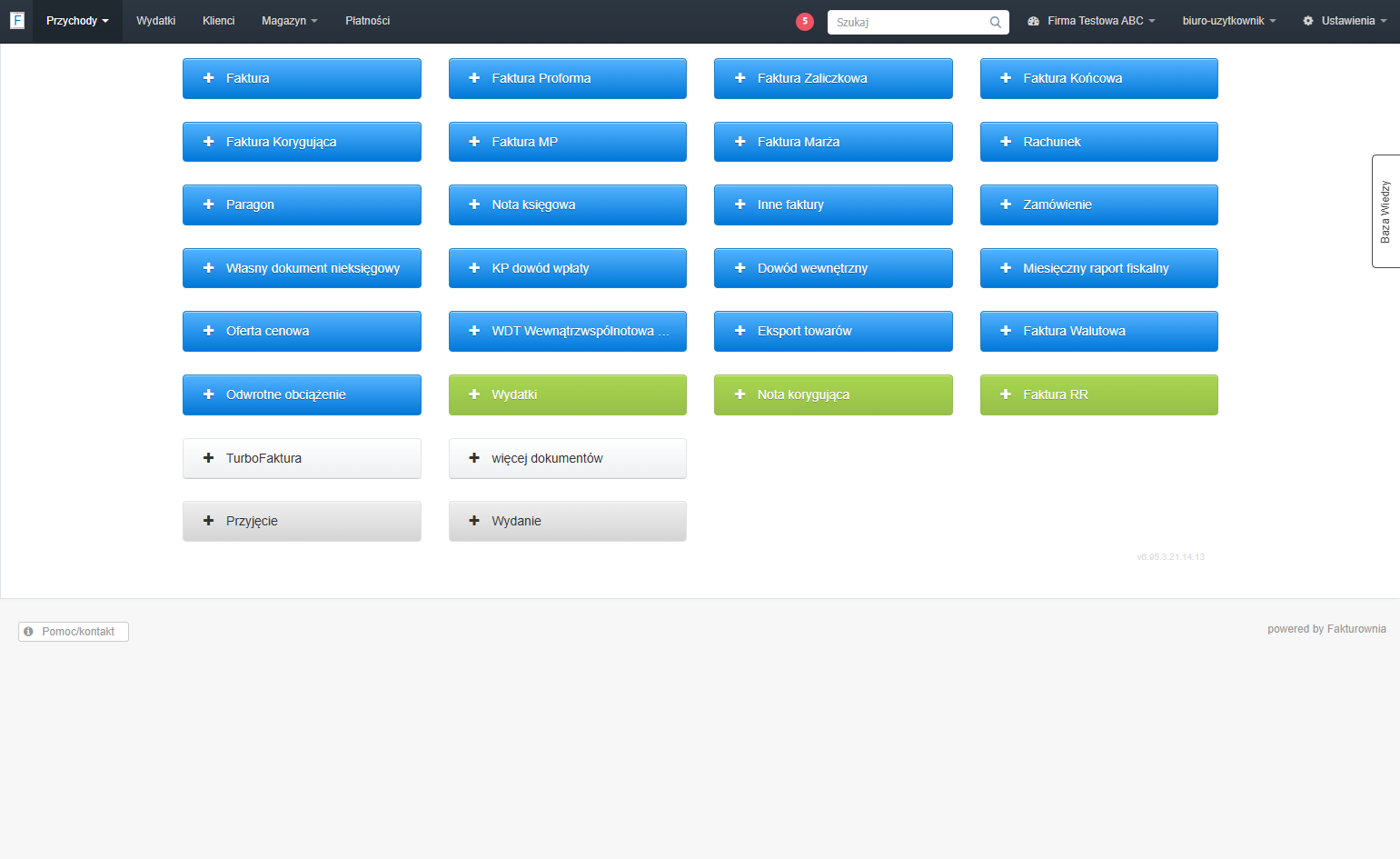Open the biuro-uzytkownik account dropdown
This screenshot has width=1400, height=859.
(x=1229, y=21)
